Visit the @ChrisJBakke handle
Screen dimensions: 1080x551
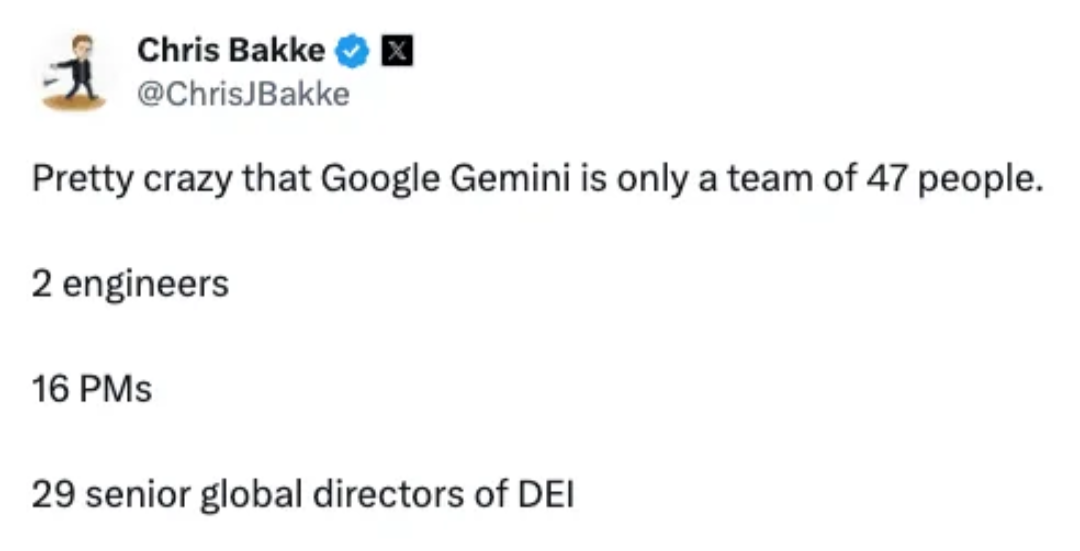pyautogui.click(x=244, y=94)
